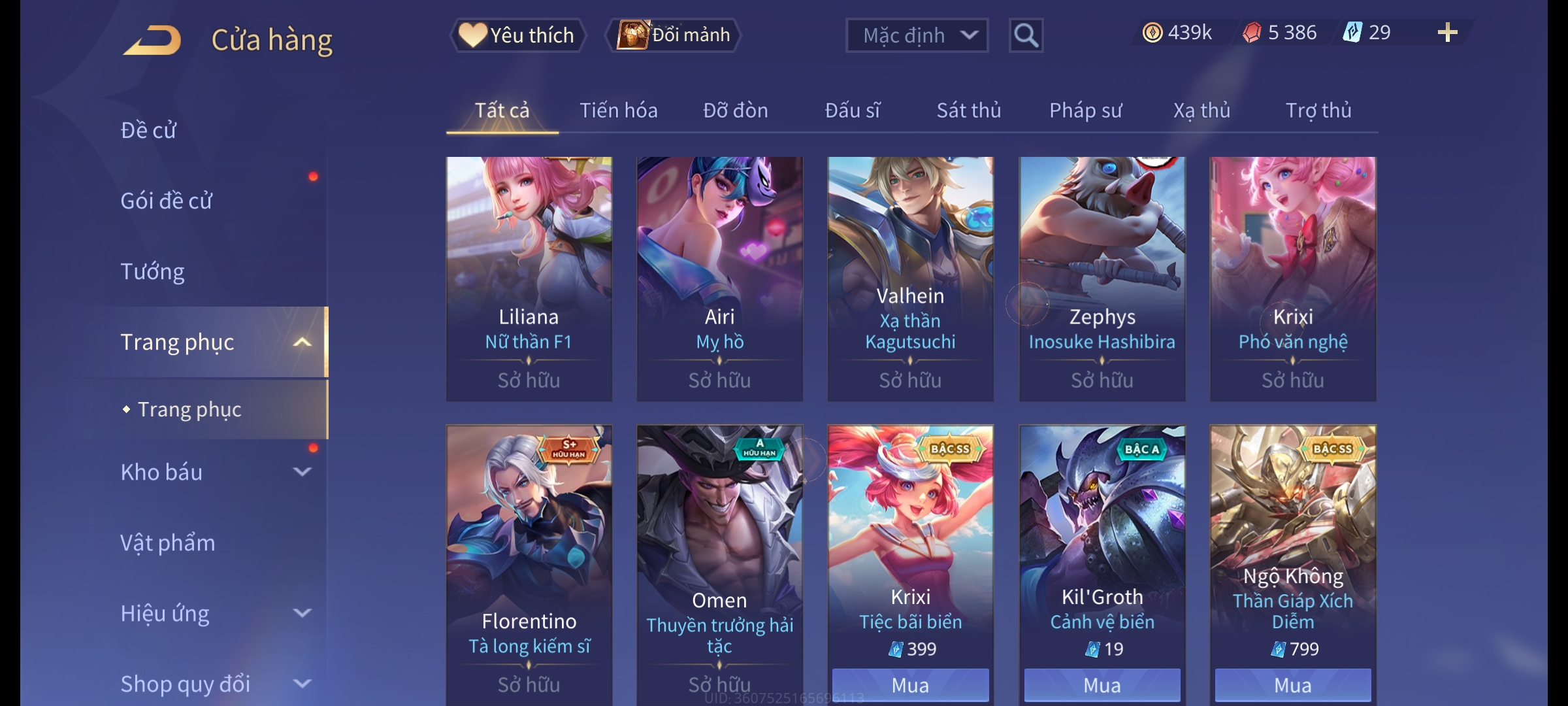Open Airi My hồ skin card
1568x706 pixels.
[x=719, y=278]
